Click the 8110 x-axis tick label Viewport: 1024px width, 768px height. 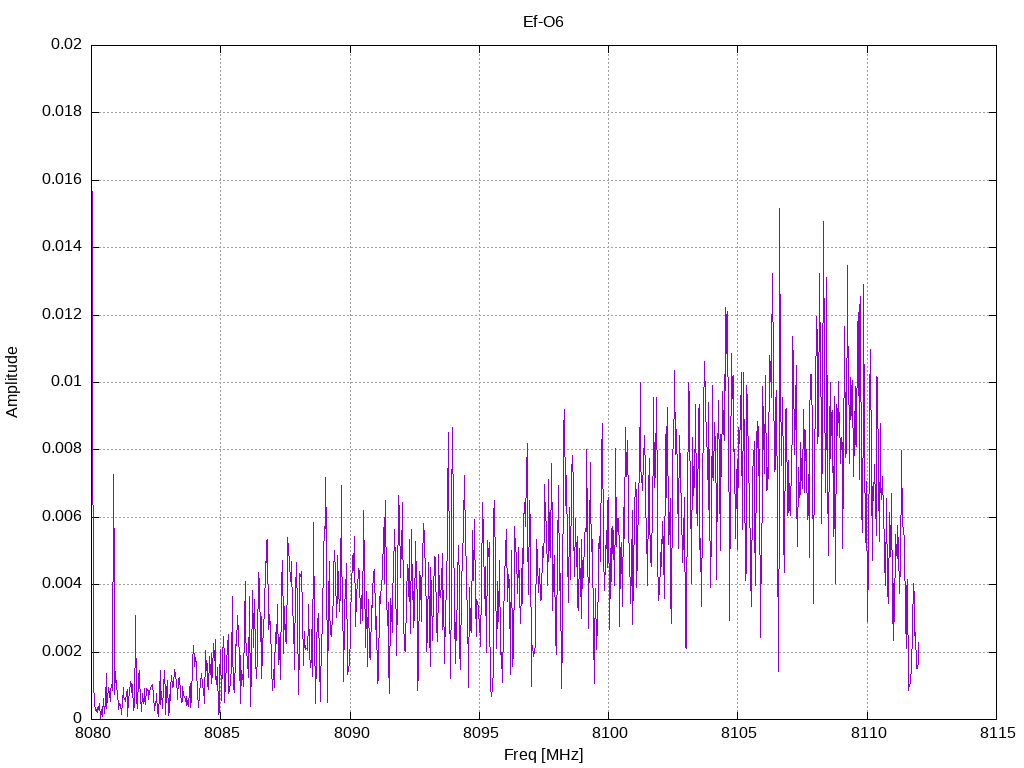pos(868,733)
